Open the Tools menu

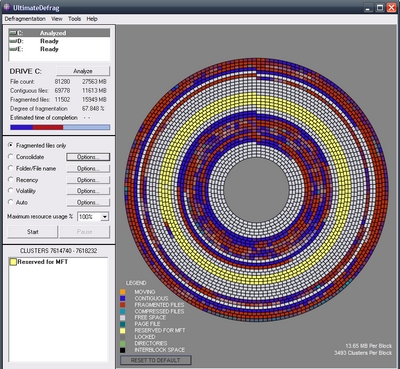[75, 19]
